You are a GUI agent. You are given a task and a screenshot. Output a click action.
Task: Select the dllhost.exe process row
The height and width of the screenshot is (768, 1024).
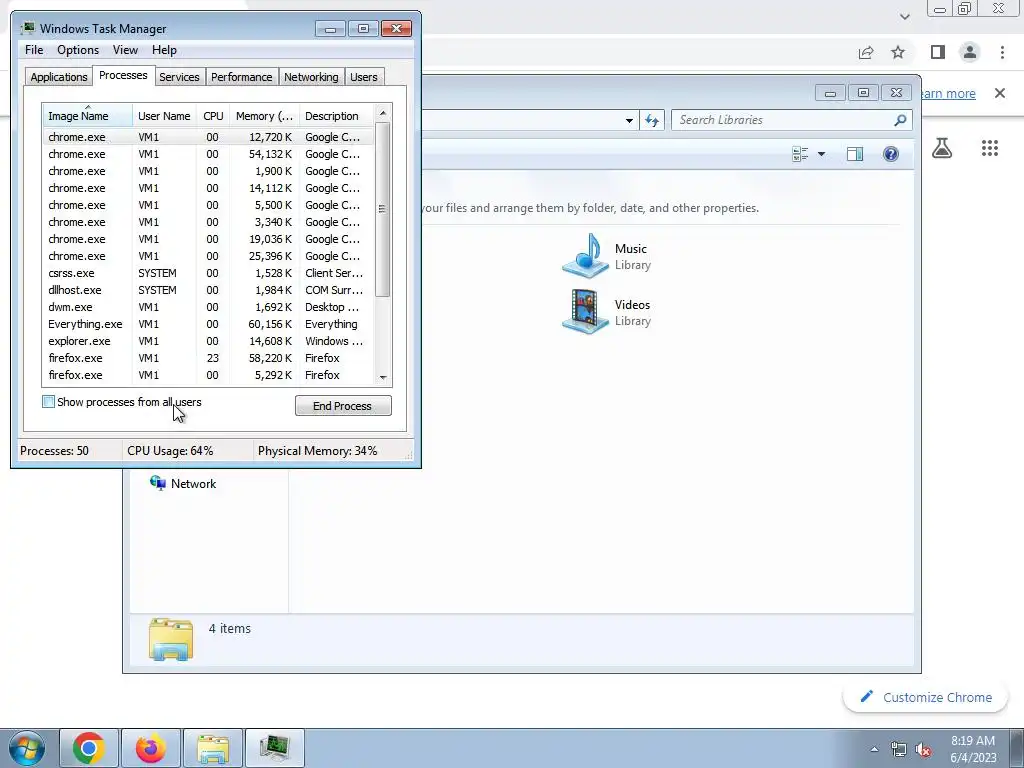click(x=208, y=290)
